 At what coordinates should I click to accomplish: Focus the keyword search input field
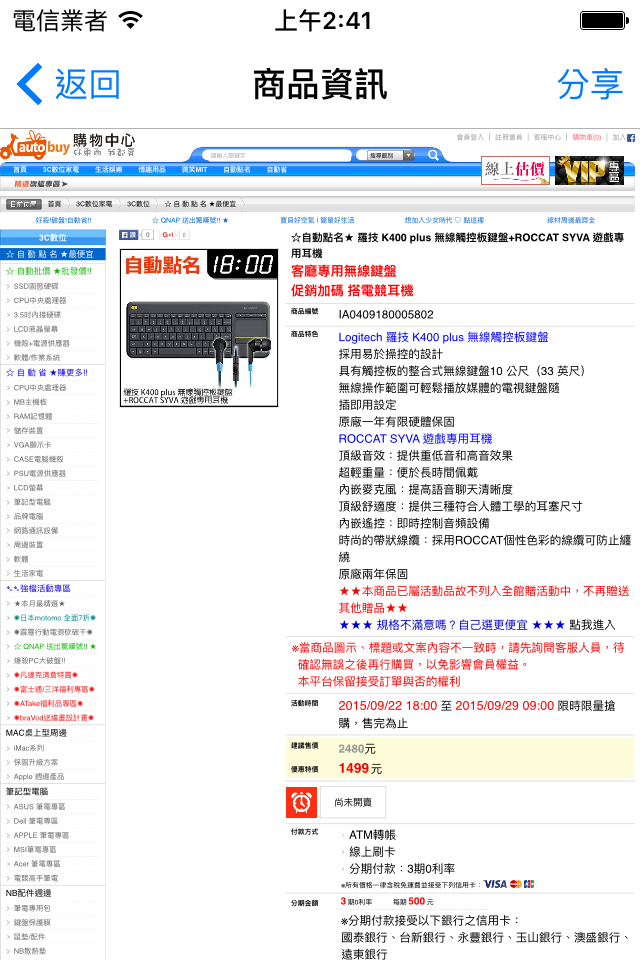277,156
